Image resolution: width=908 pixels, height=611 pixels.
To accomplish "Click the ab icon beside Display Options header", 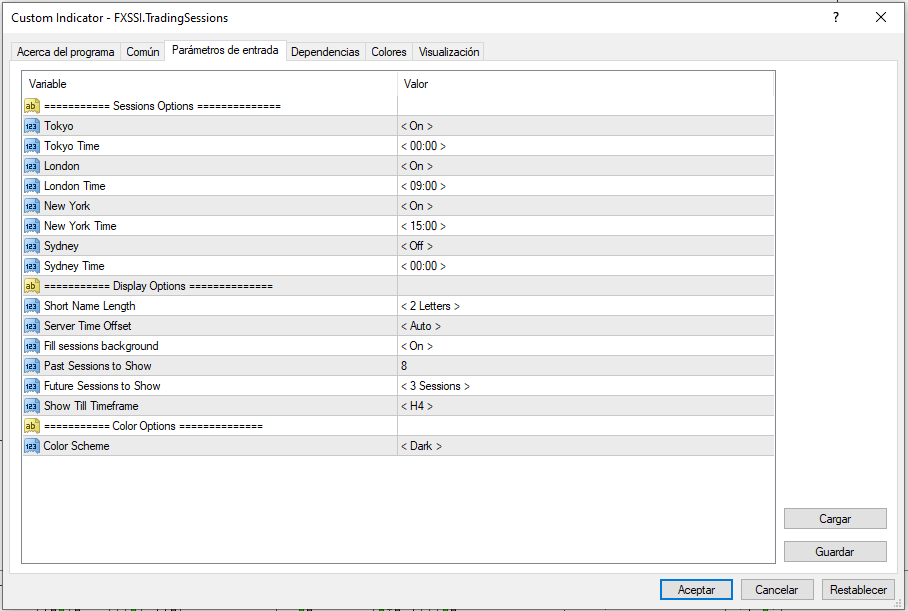I will tap(31, 285).
